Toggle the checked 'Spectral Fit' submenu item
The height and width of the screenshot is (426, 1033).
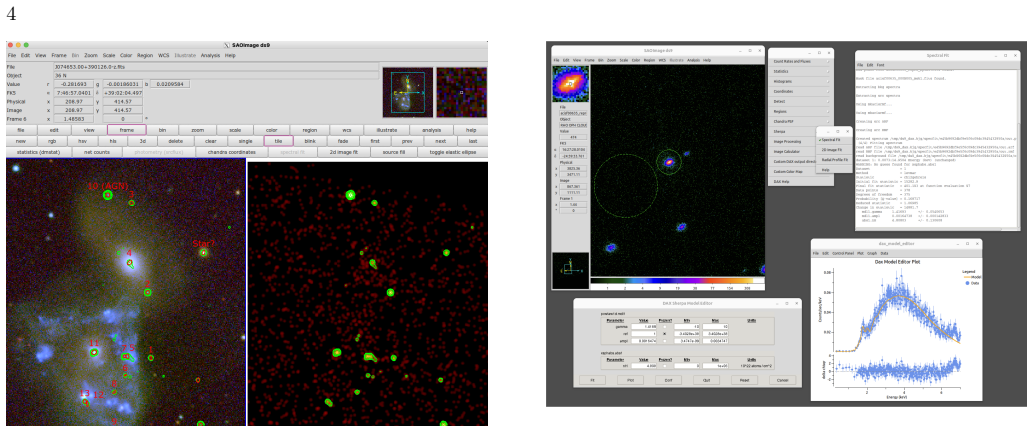833,140
